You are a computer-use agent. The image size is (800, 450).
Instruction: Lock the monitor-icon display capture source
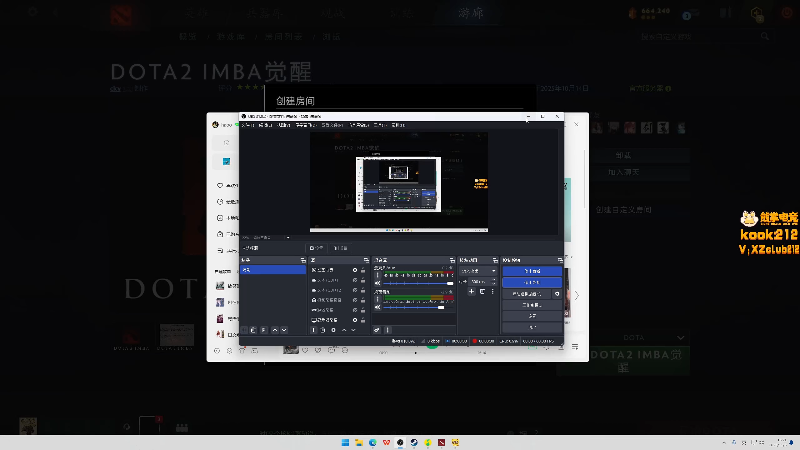pyautogui.click(x=363, y=320)
